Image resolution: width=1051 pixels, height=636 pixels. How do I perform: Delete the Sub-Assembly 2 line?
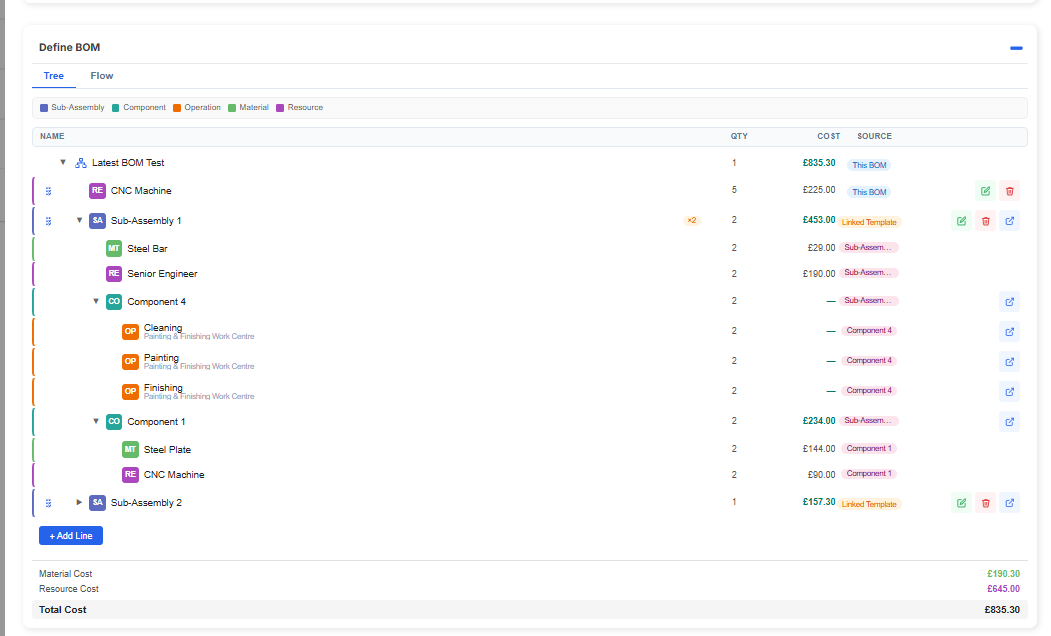[x=985, y=503]
